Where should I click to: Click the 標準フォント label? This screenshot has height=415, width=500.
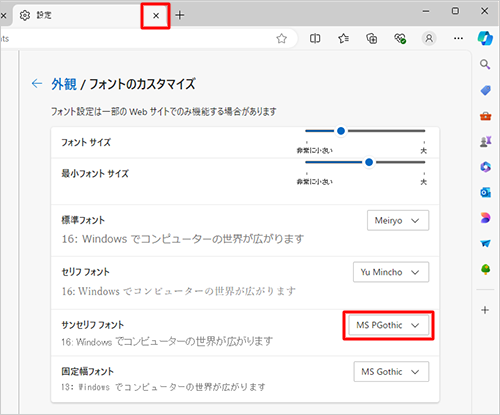[83, 220]
